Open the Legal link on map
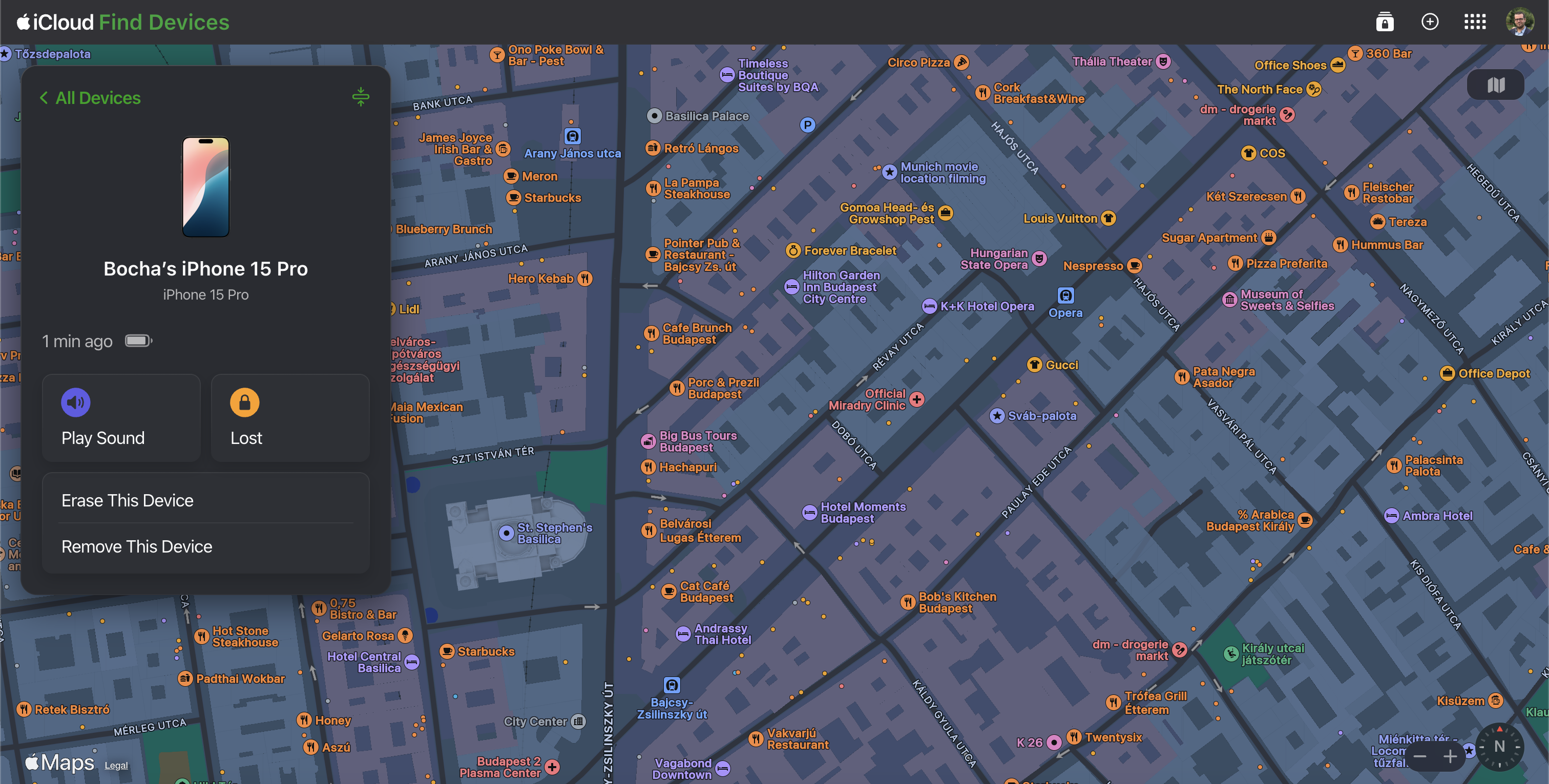 click(x=116, y=766)
